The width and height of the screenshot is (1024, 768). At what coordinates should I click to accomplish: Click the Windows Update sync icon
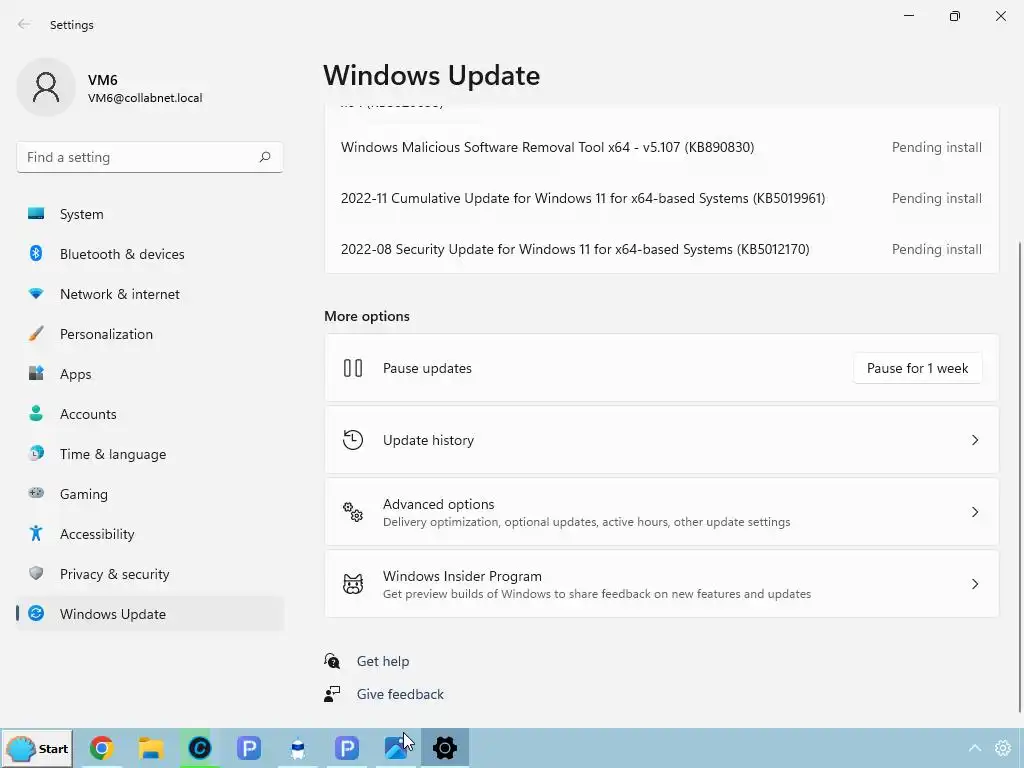pos(36,613)
